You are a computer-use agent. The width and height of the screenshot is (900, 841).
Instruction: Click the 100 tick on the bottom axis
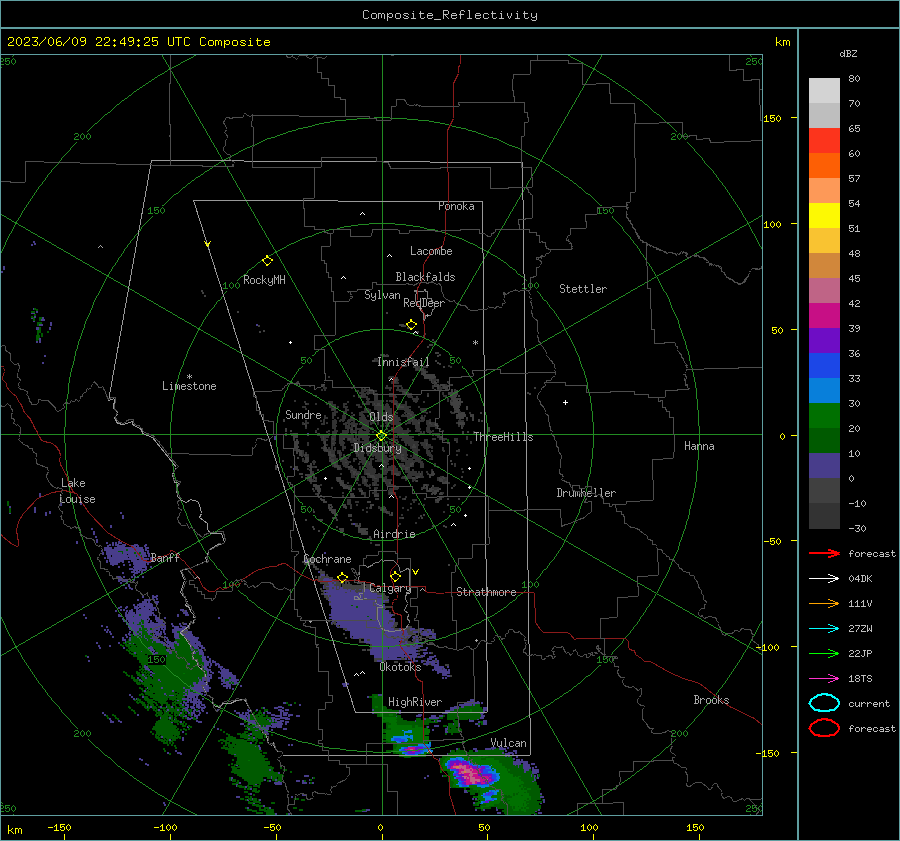tap(589, 827)
